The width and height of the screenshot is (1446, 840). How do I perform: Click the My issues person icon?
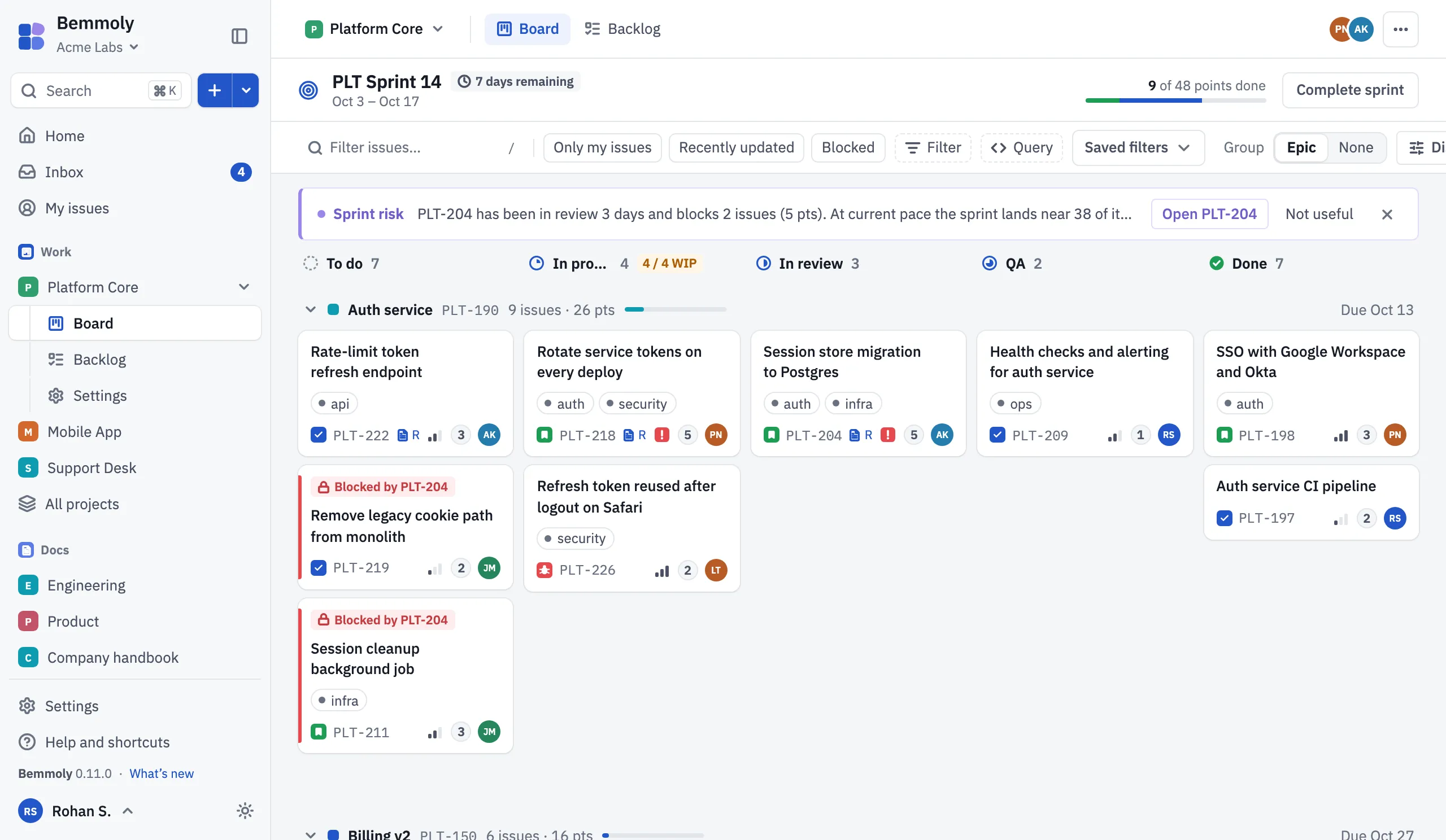(x=27, y=208)
